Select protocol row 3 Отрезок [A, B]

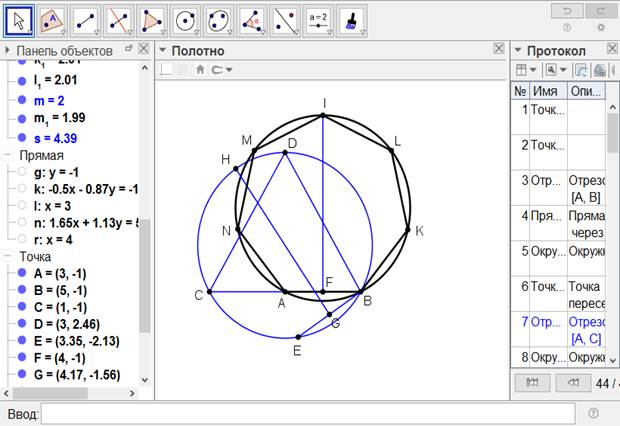pos(558,188)
